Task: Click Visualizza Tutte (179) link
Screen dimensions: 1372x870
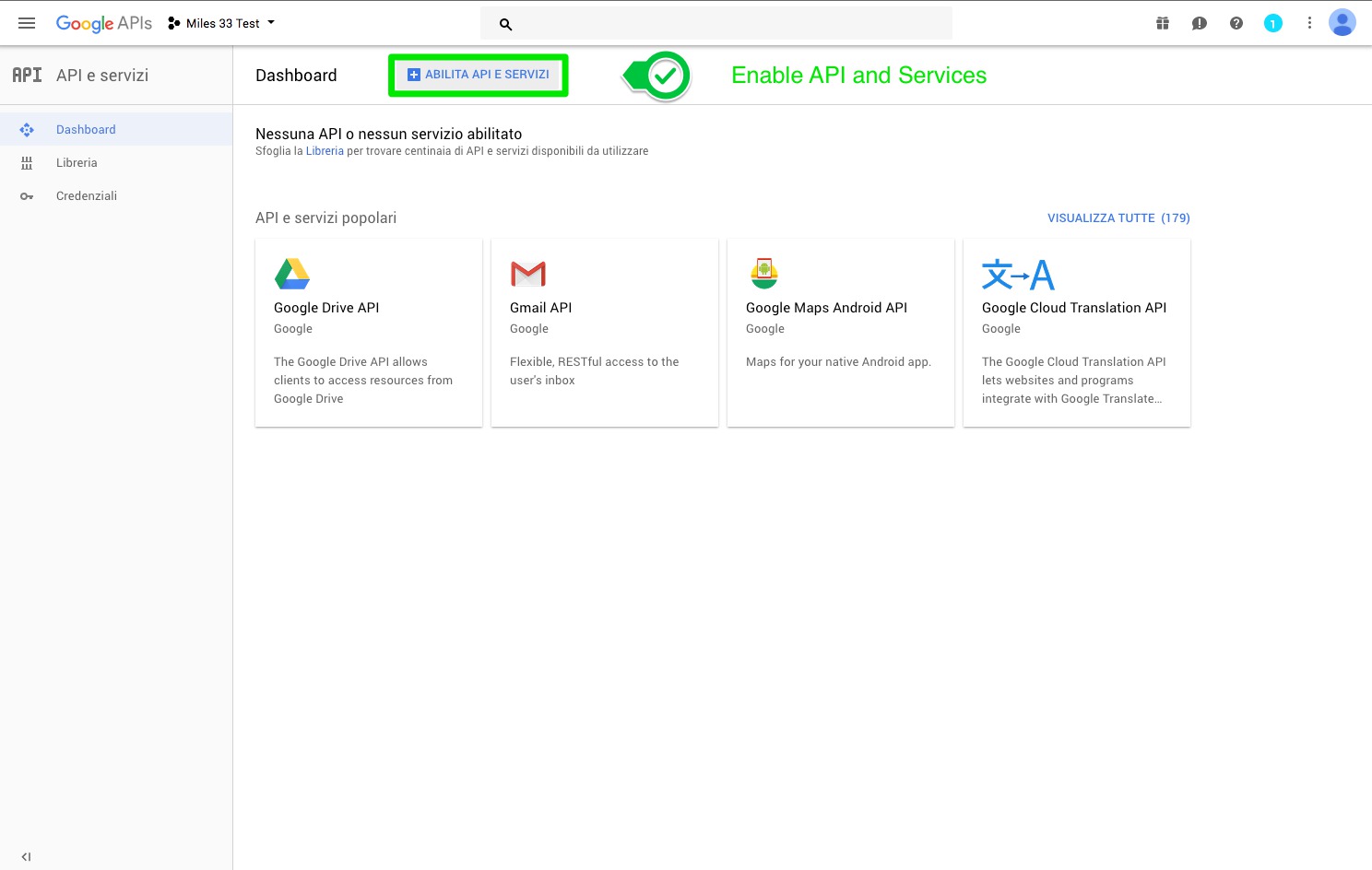Action: tap(1118, 218)
